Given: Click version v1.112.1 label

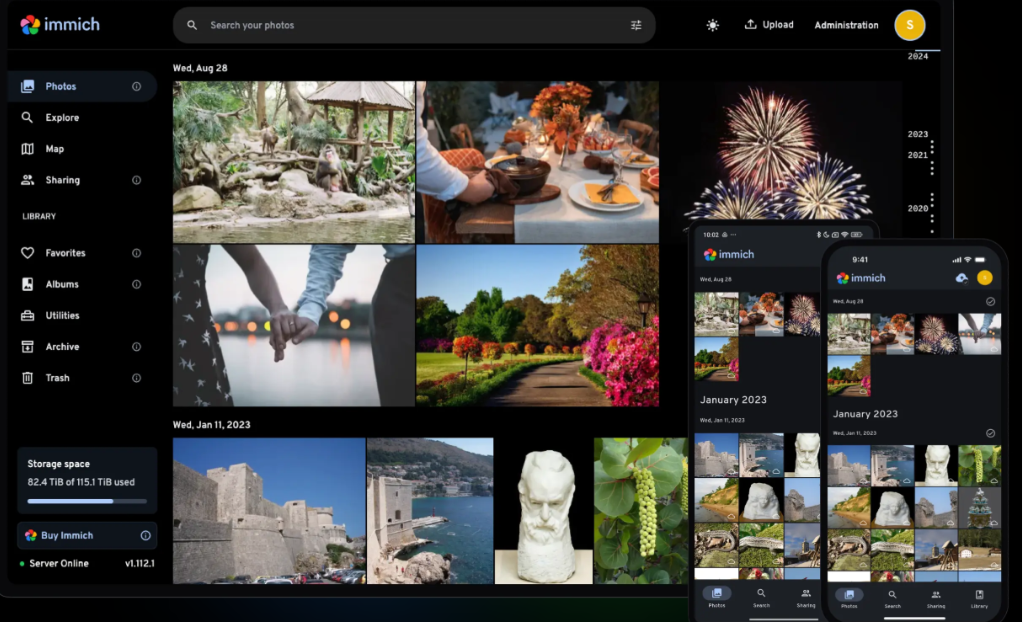Looking at the screenshot, I should click(140, 563).
